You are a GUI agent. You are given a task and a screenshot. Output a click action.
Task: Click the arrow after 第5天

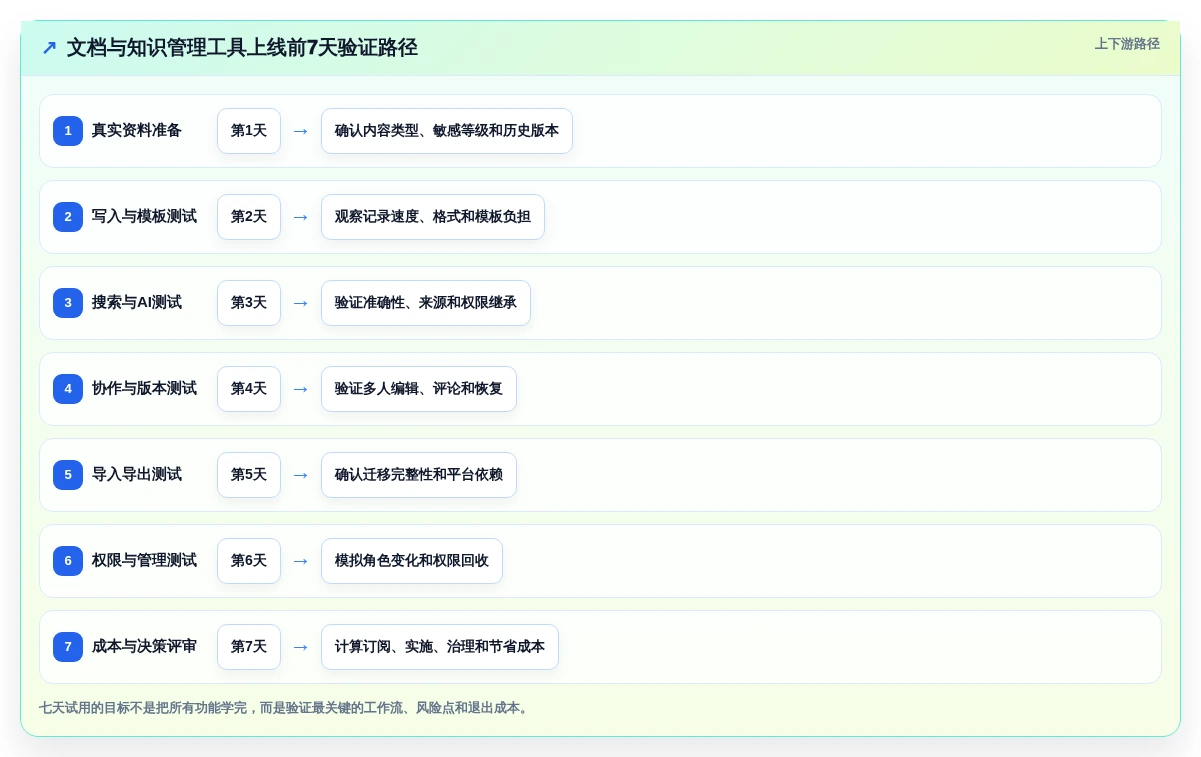click(301, 475)
